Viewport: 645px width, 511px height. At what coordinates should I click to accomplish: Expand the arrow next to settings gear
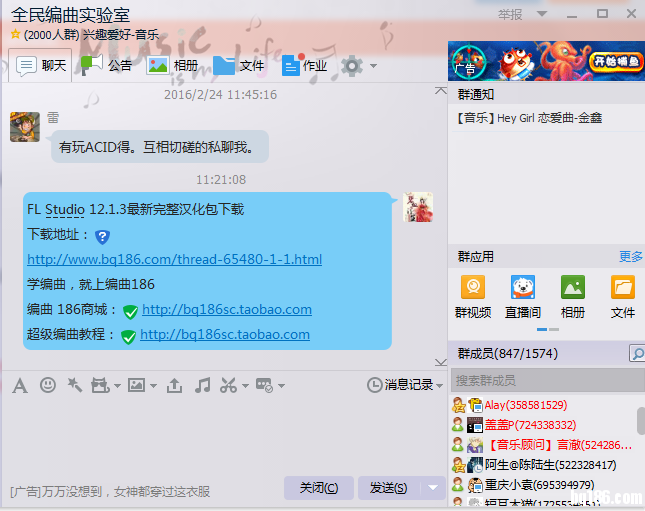point(373,66)
